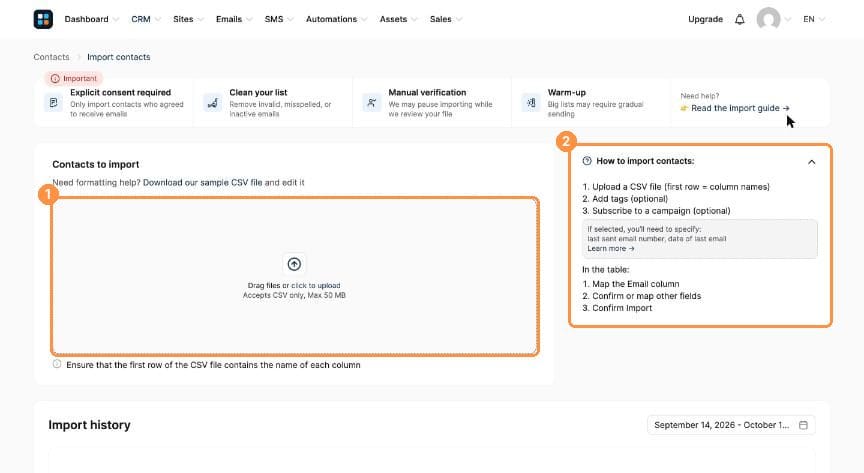
Task: Open the import history date range picker
Action: click(731, 425)
